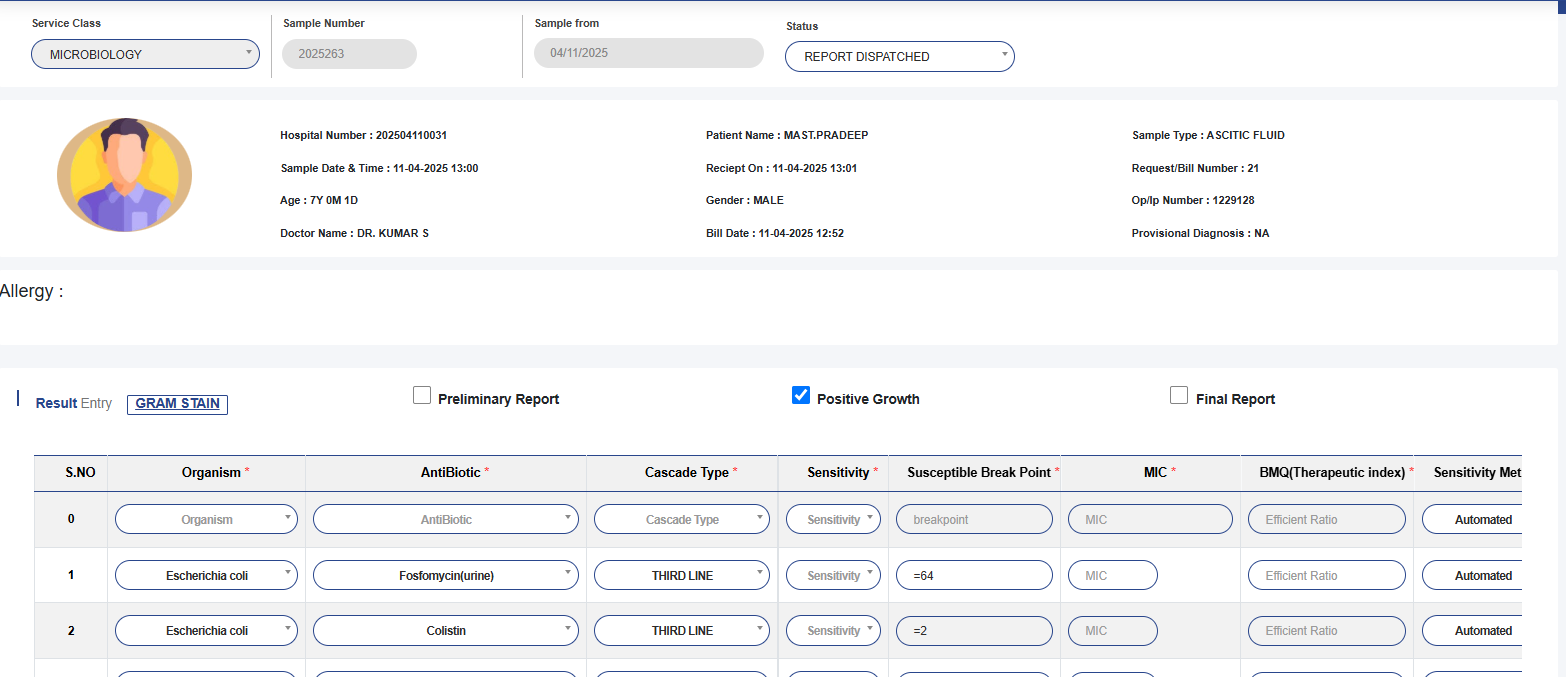Click the Efficient Ratio field in row 2
Screen dimensions: 1566x677
(1326, 631)
